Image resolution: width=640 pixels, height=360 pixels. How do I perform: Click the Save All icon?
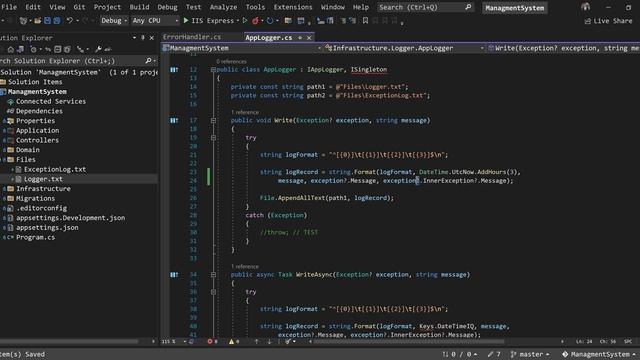coord(57,20)
